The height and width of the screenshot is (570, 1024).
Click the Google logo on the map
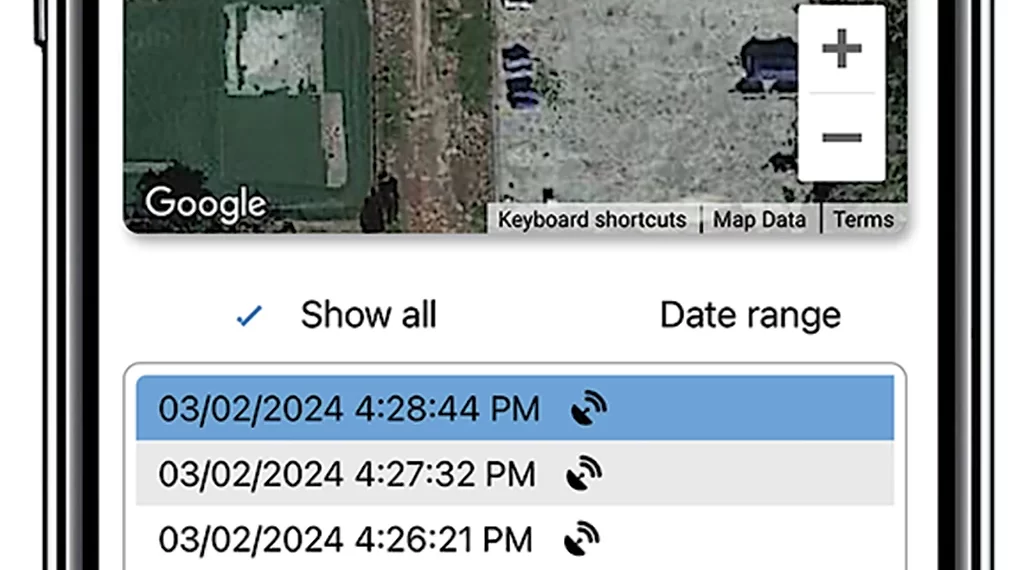point(205,204)
